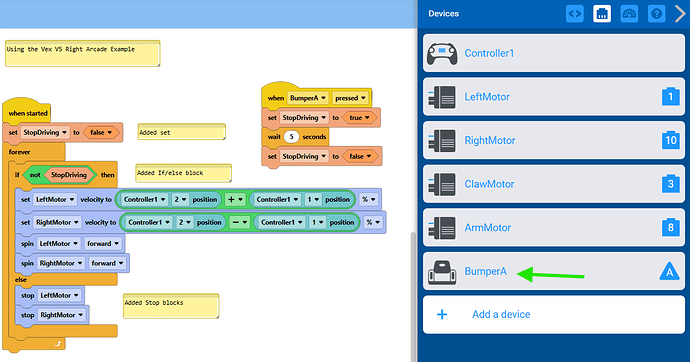The height and width of the screenshot is (362, 690).
Task: Click the ArmMotor device icon
Action: (442, 227)
